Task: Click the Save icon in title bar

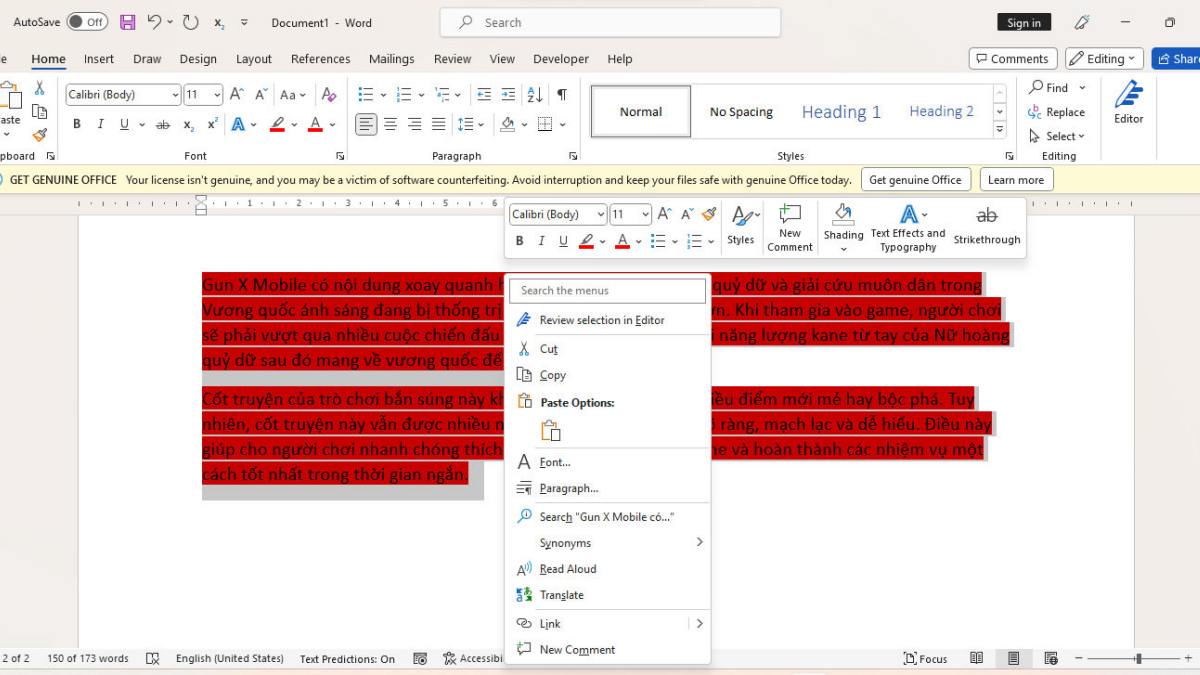Action: click(x=127, y=22)
